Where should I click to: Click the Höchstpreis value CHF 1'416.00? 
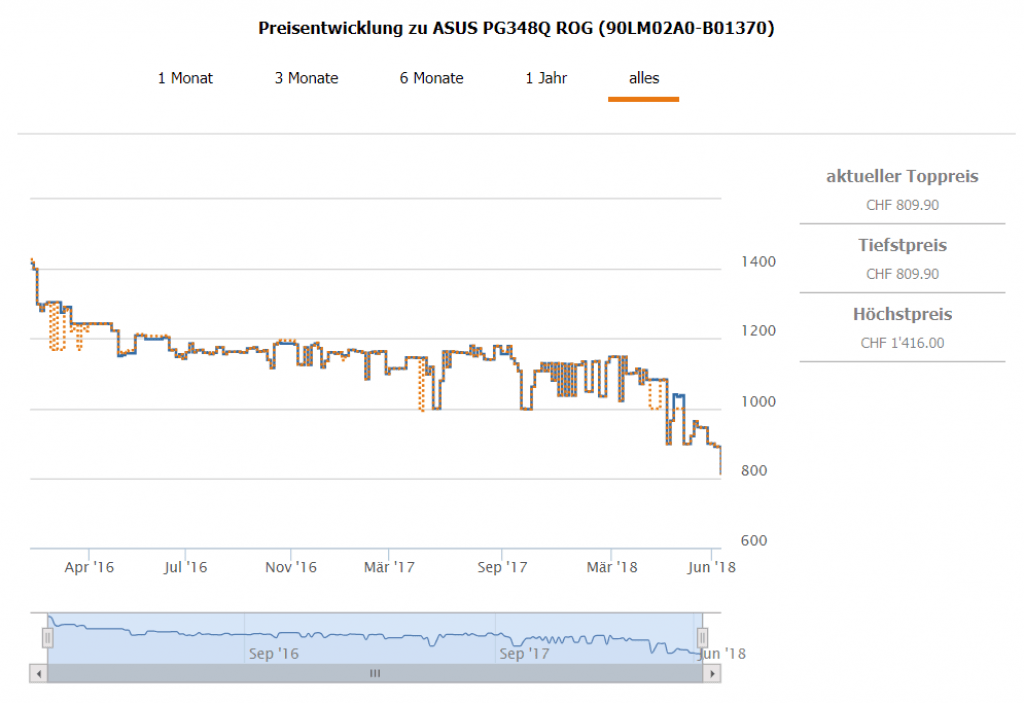(902, 343)
